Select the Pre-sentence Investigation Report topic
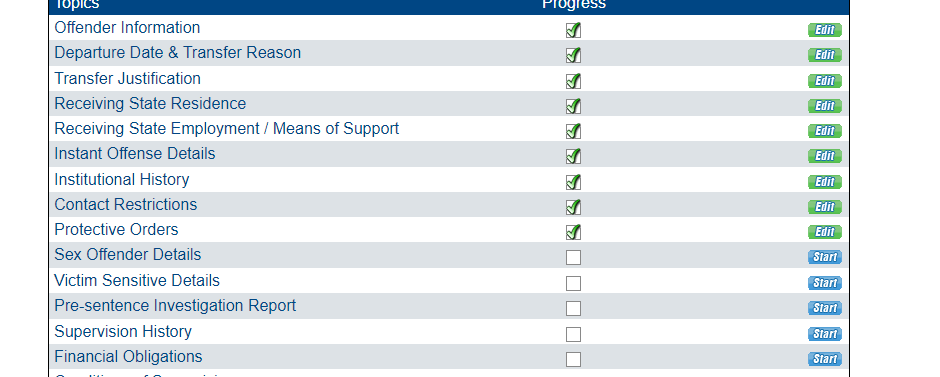The height and width of the screenshot is (377, 940). pyautogui.click(x=175, y=306)
